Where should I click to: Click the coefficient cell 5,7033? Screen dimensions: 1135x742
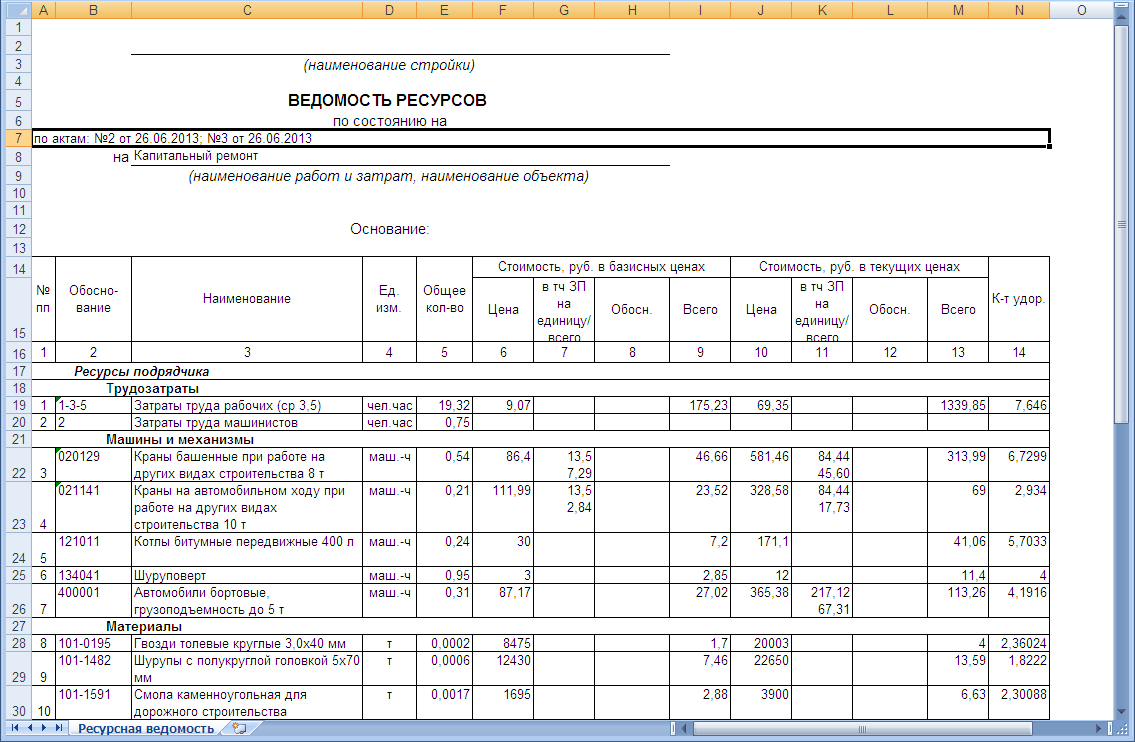click(1018, 550)
